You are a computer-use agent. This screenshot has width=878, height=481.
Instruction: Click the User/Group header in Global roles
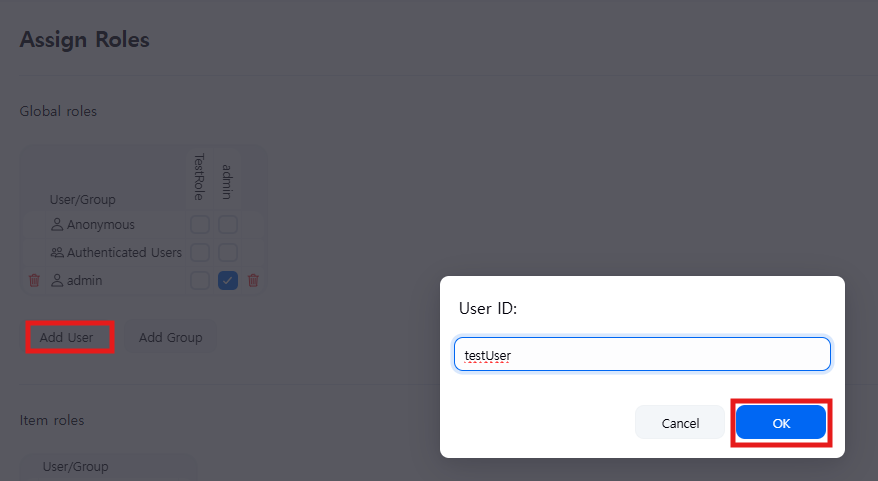pos(82,199)
